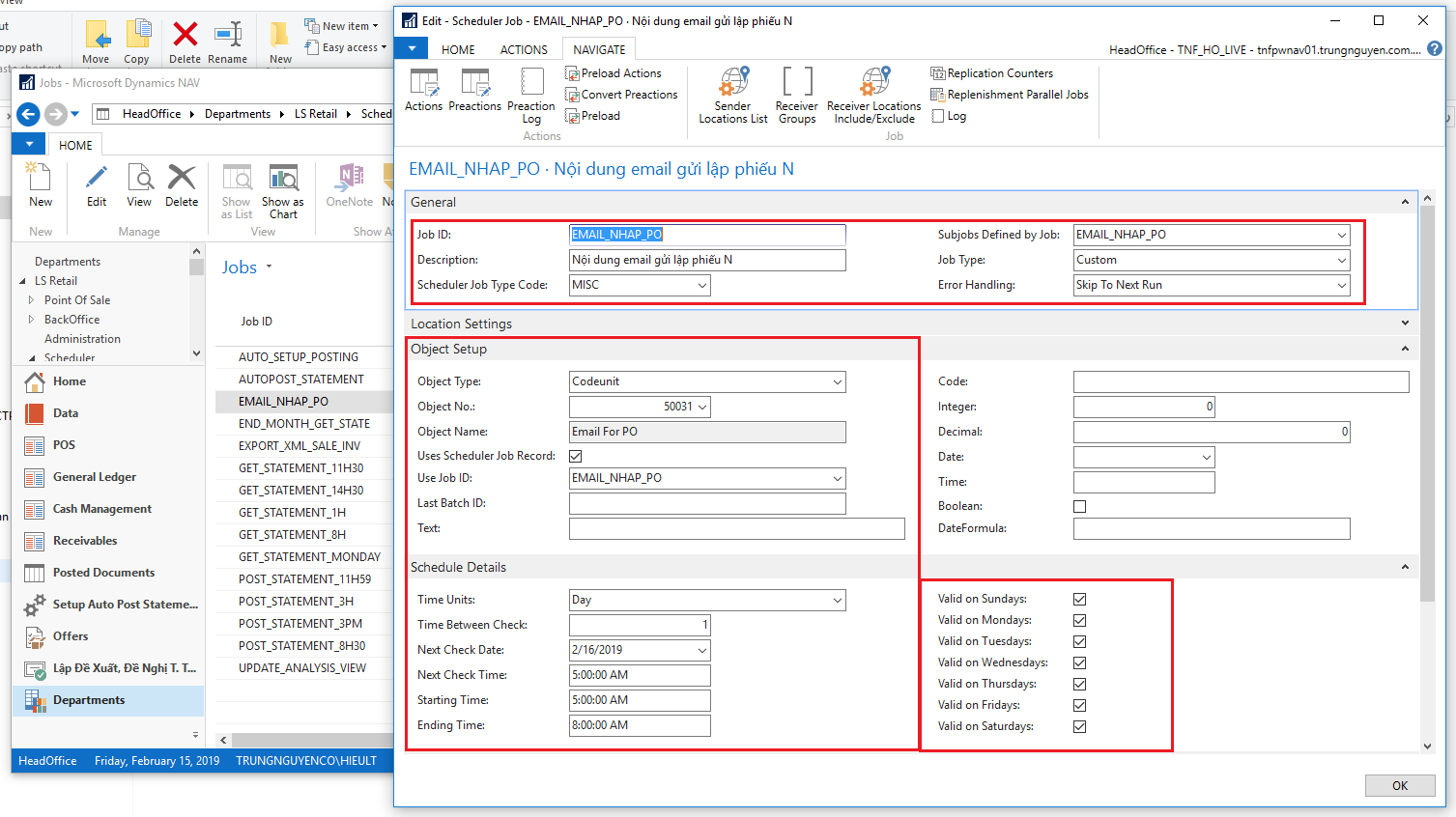Open the Log ribbon item
The width and height of the screenshot is (1456, 817).
point(948,116)
